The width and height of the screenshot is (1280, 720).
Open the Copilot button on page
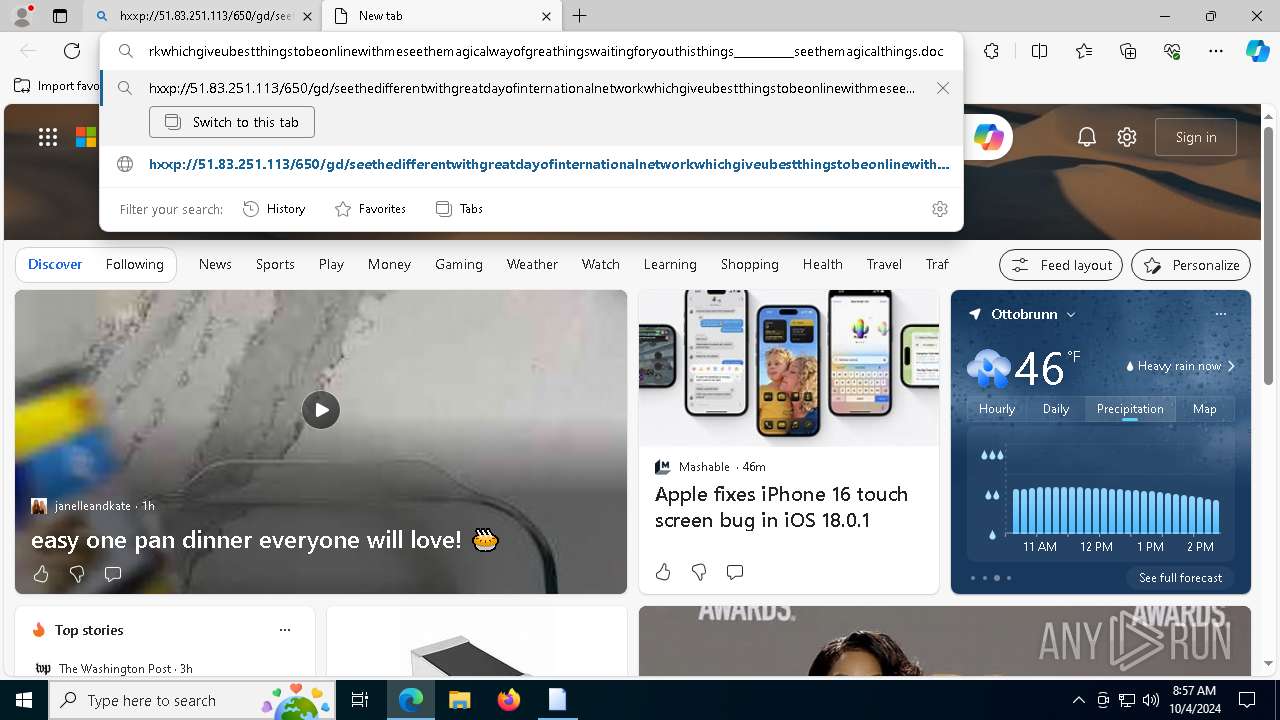pos(989,137)
